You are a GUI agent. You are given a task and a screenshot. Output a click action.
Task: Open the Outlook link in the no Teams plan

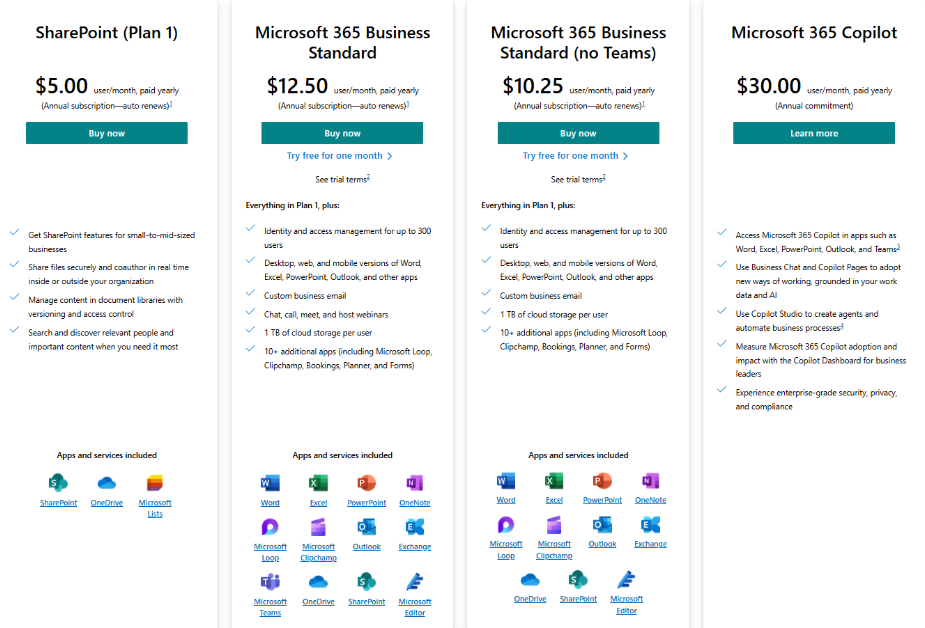coord(602,544)
